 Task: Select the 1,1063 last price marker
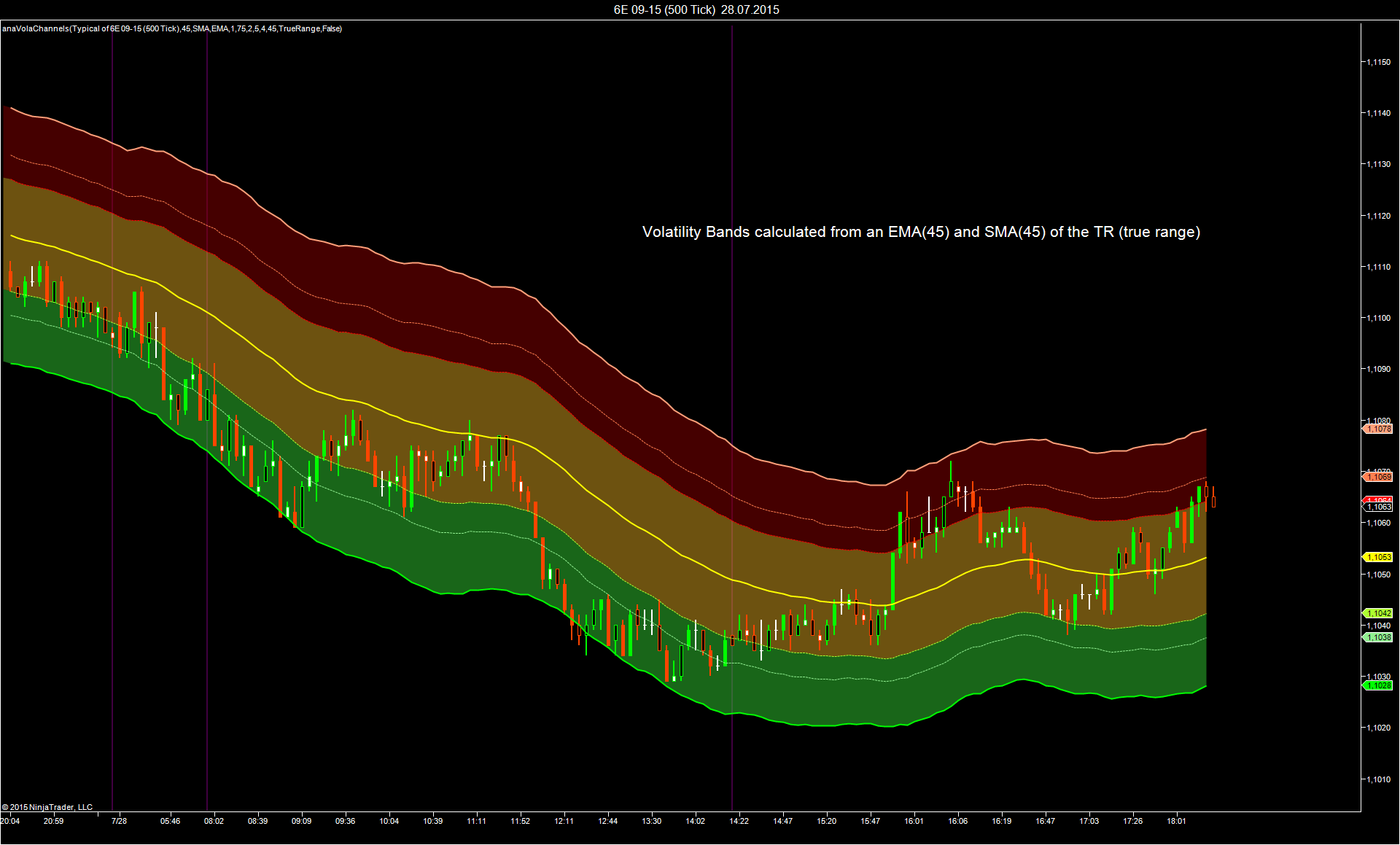pos(1378,507)
